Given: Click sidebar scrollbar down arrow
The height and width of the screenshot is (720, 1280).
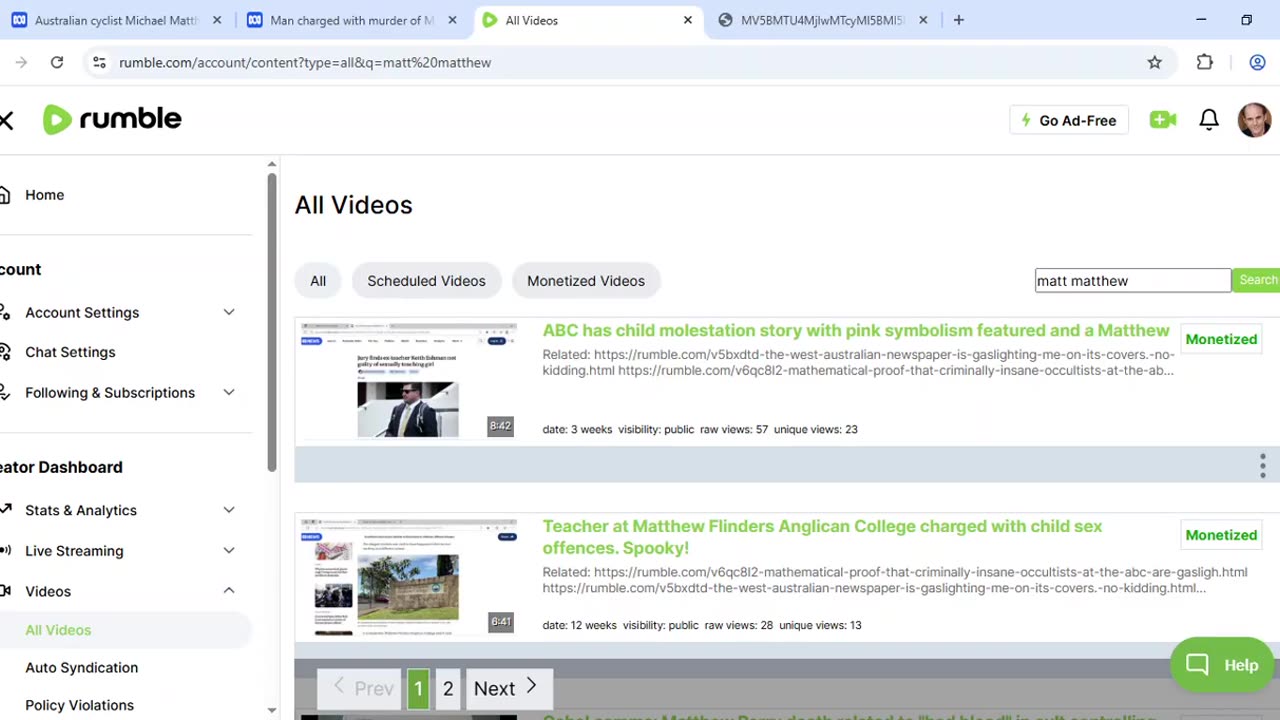Looking at the screenshot, I should (x=271, y=710).
